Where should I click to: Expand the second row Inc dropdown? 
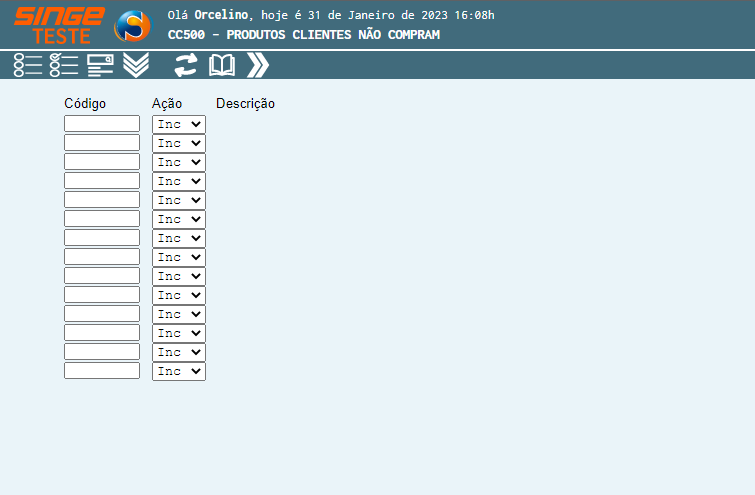pyautogui.click(x=178, y=143)
